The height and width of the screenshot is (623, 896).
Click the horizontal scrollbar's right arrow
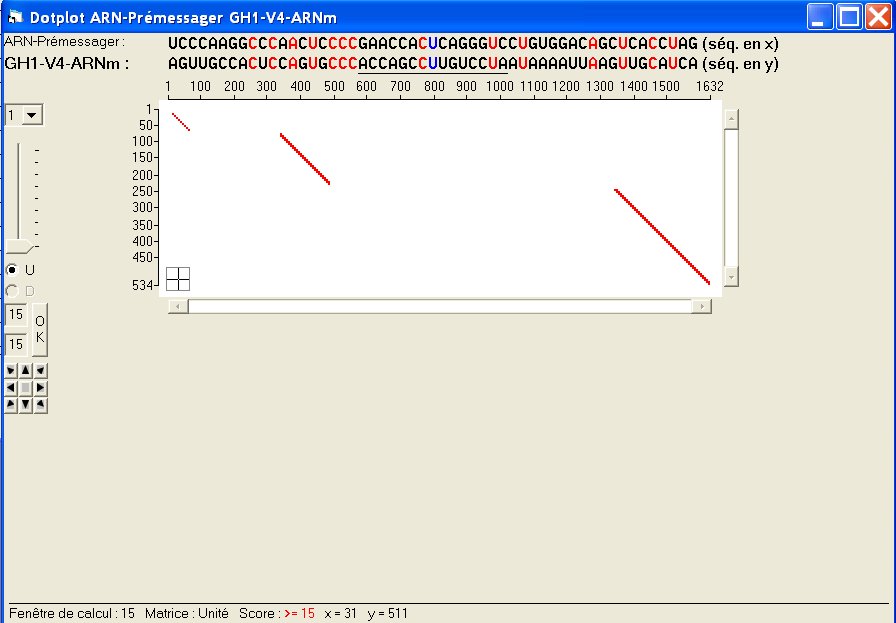click(705, 306)
